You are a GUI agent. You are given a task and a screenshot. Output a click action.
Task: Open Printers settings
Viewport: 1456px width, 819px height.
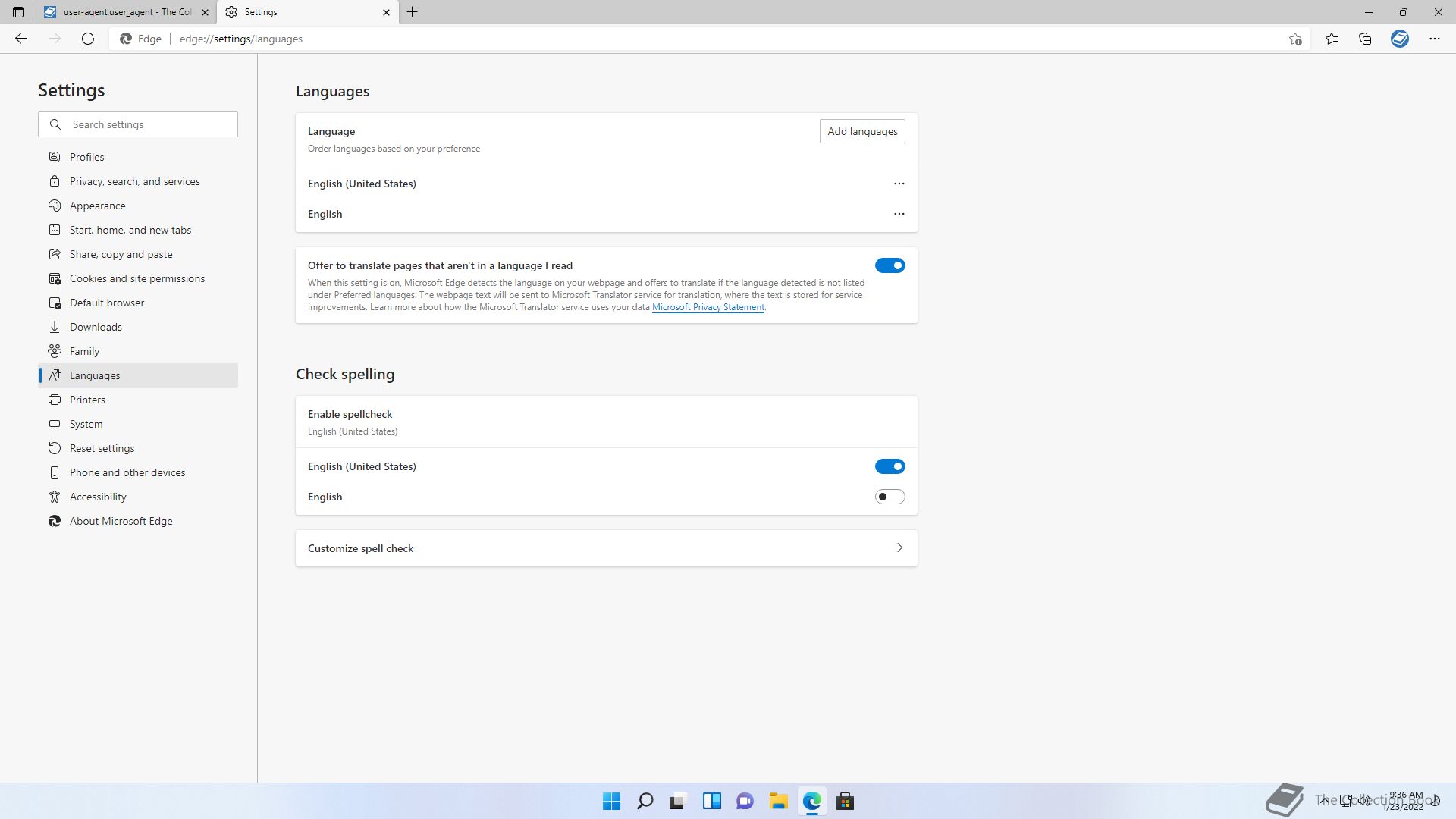pyautogui.click(x=138, y=400)
